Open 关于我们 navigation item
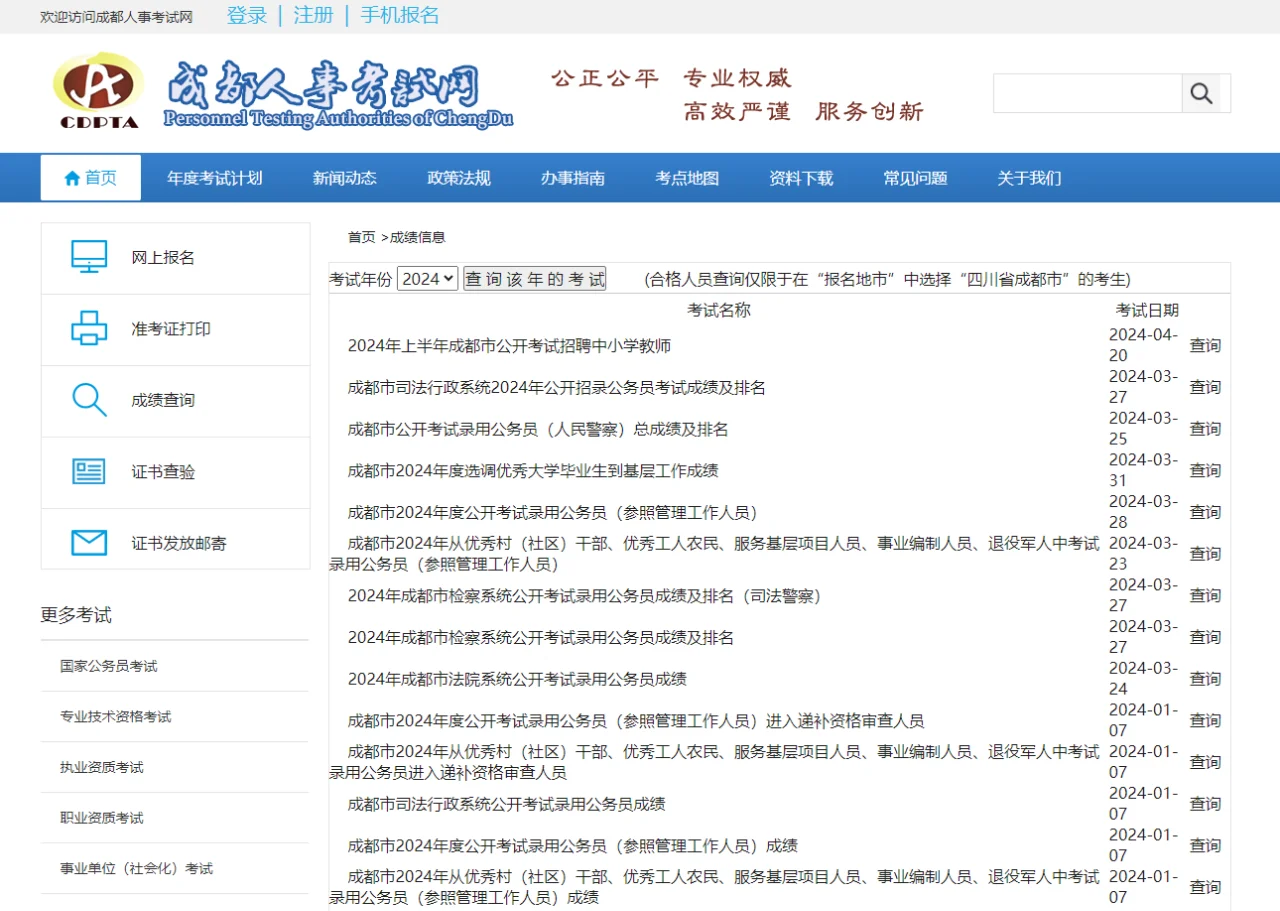This screenshot has height=911, width=1280. point(1029,178)
